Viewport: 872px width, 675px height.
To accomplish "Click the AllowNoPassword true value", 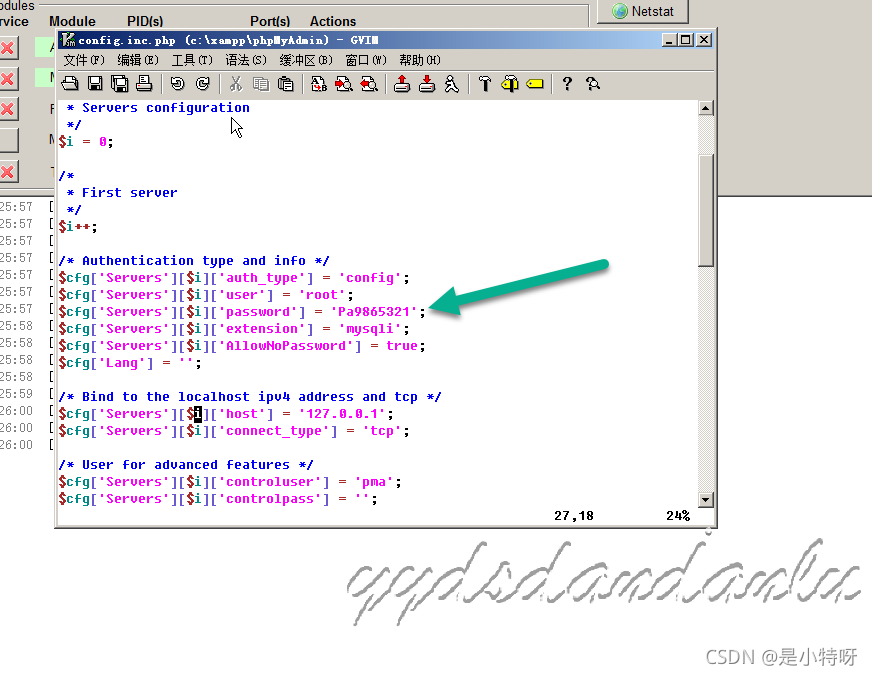I will tap(402, 346).
